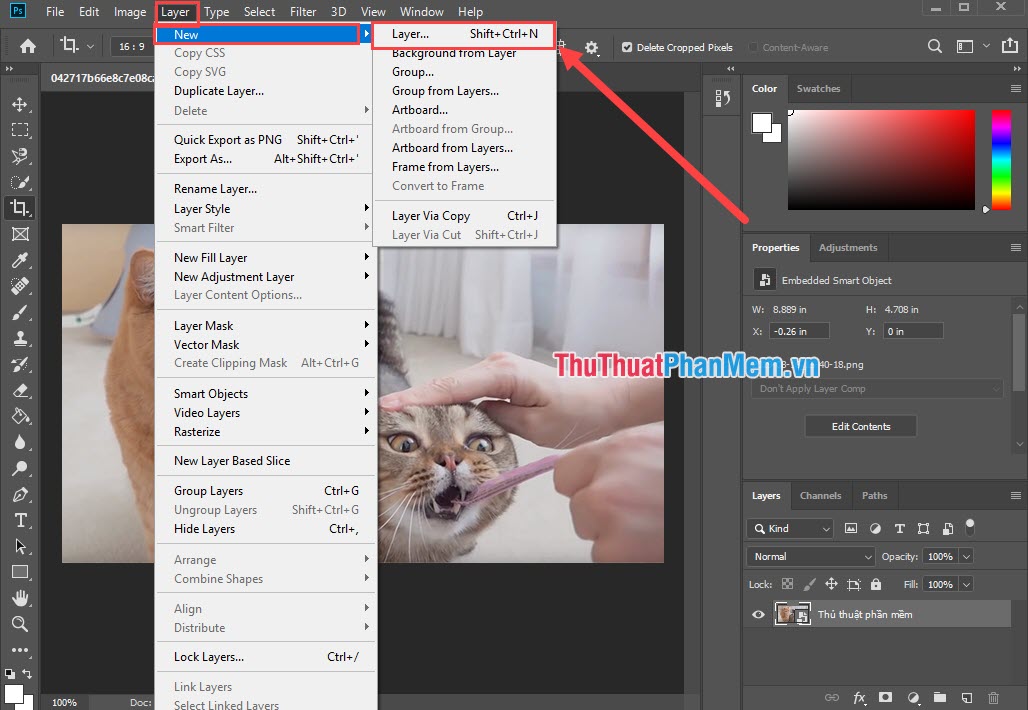Open the layer styles fx menu
The image size is (1028, 710).
point(858,697)
